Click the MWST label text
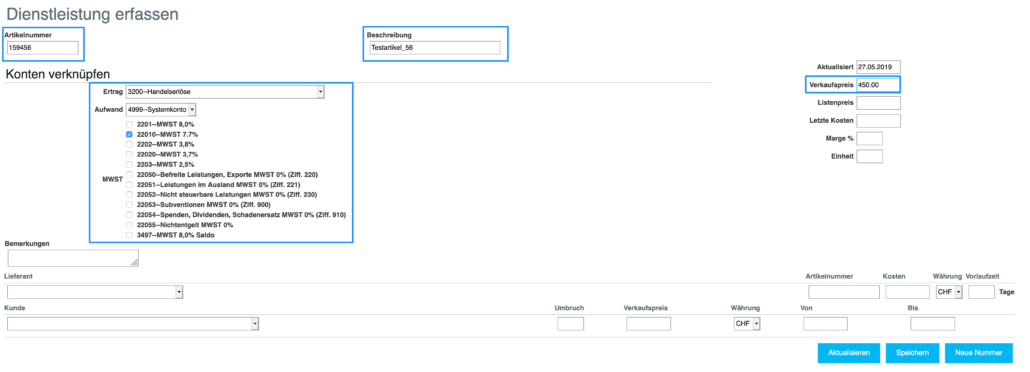 coord(112,179)
